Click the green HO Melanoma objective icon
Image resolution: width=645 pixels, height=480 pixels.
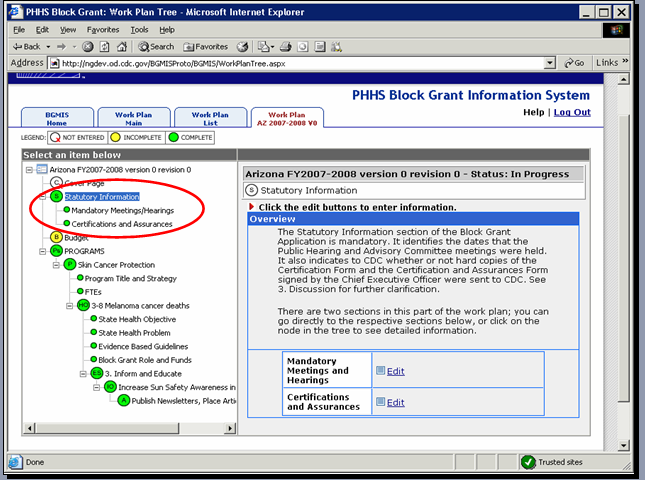84,305
